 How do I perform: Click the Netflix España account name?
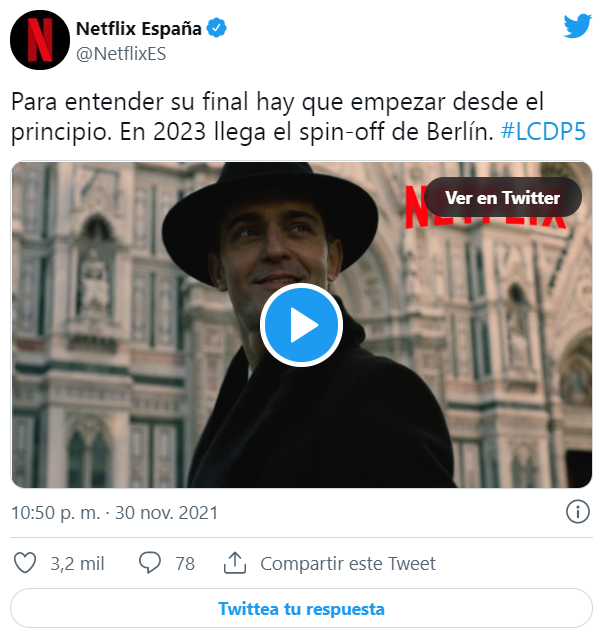point(139,29)
